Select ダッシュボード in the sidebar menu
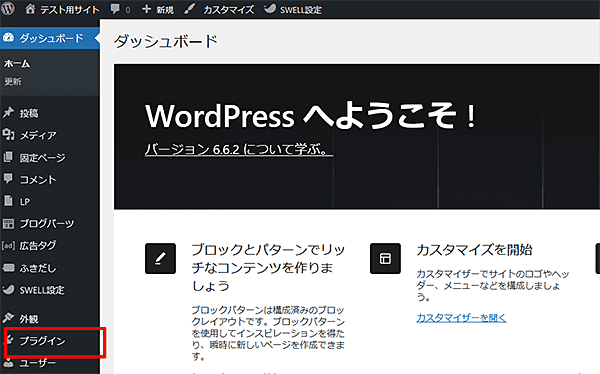 [x=51, y=38]
